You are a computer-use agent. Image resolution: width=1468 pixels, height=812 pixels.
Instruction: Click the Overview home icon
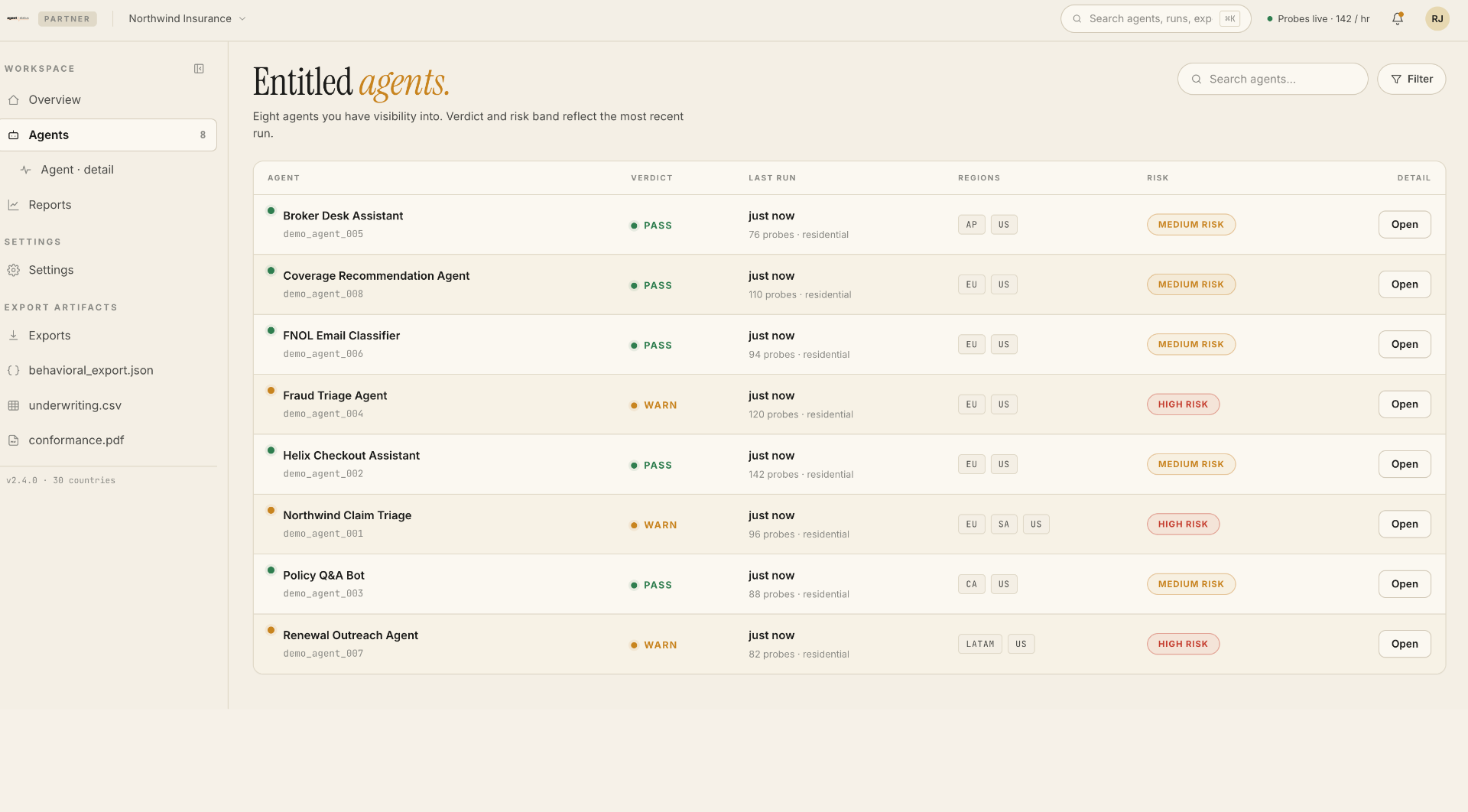pos(14,100)
